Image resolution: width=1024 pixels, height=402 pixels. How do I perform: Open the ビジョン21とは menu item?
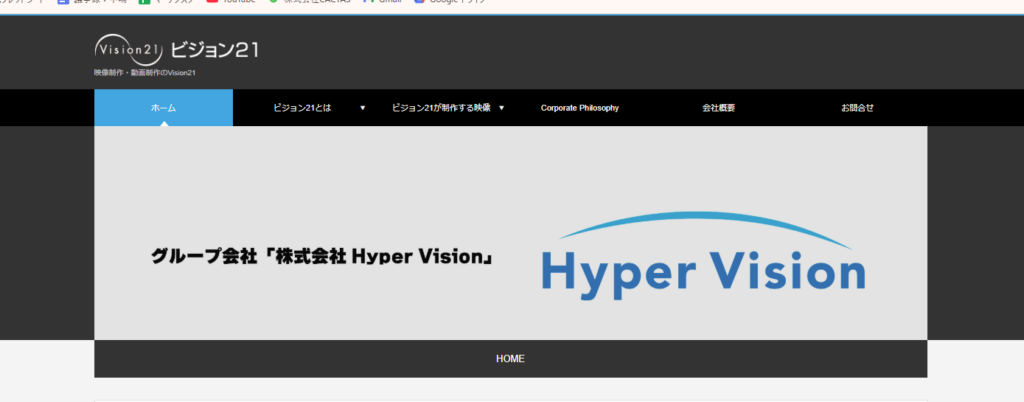(301, 107)
